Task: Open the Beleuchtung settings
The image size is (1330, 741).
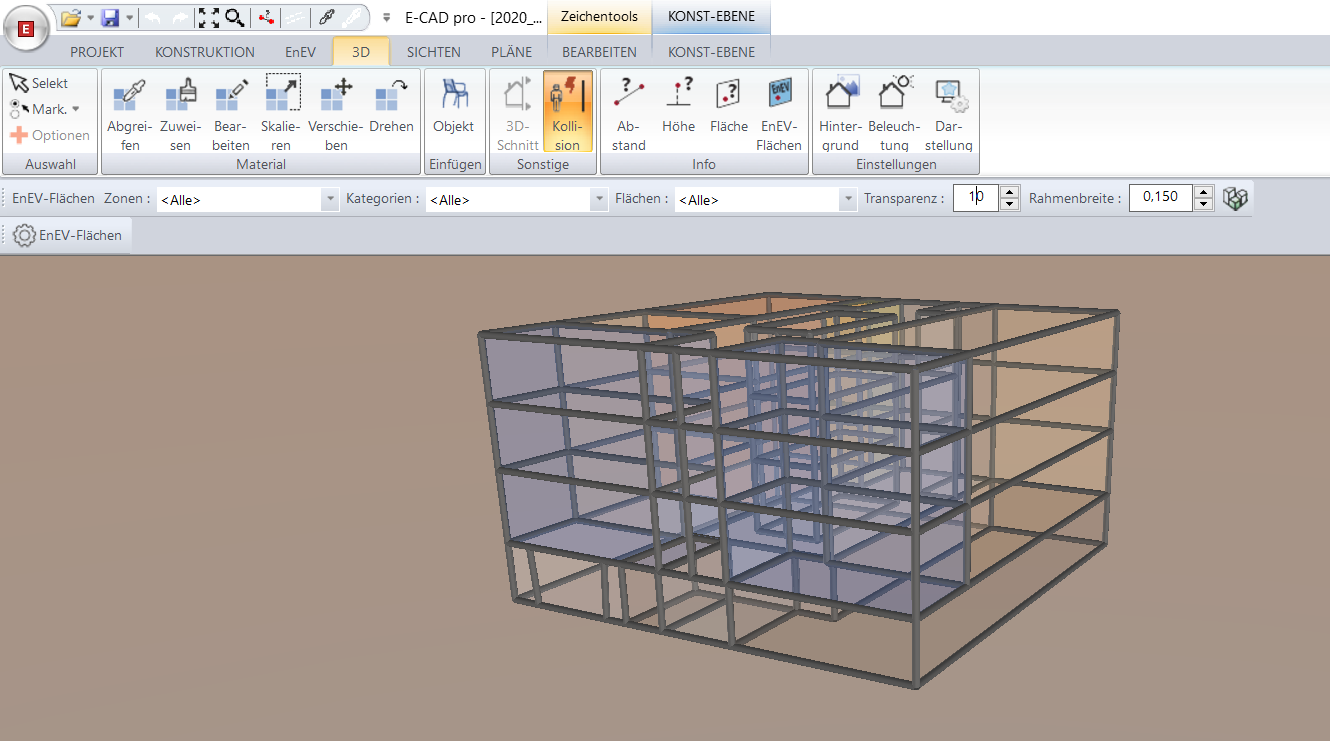Action: [893, 110]
